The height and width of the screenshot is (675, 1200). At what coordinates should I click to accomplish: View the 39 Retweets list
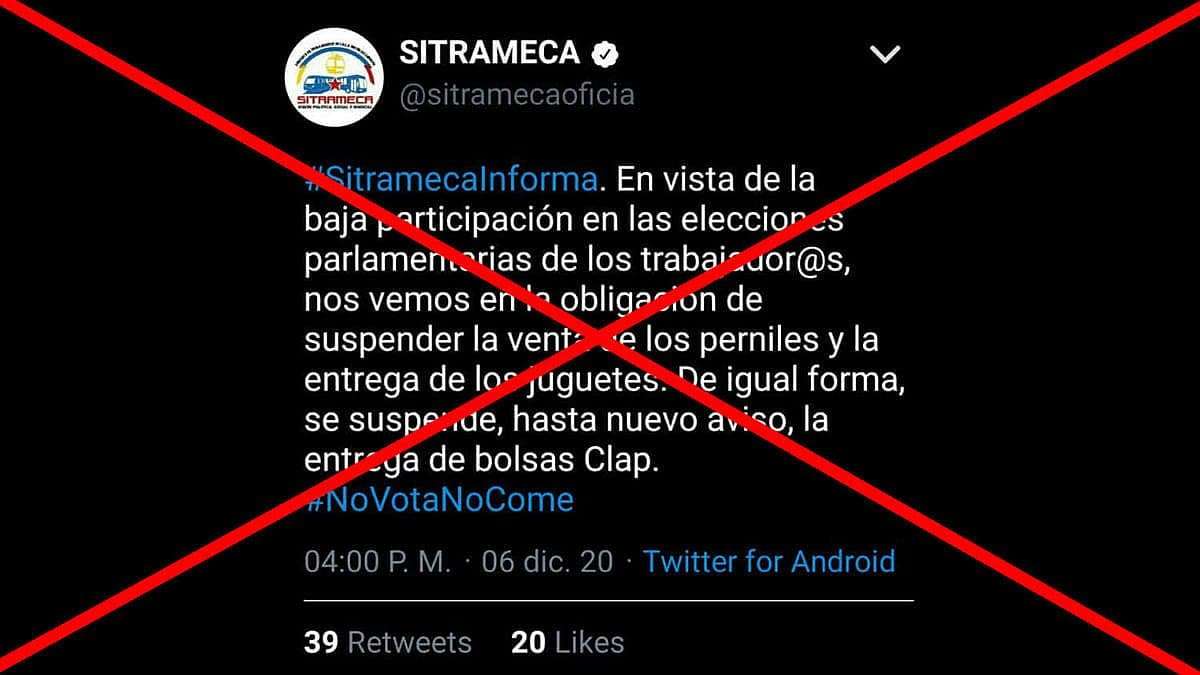coord(387,642)
